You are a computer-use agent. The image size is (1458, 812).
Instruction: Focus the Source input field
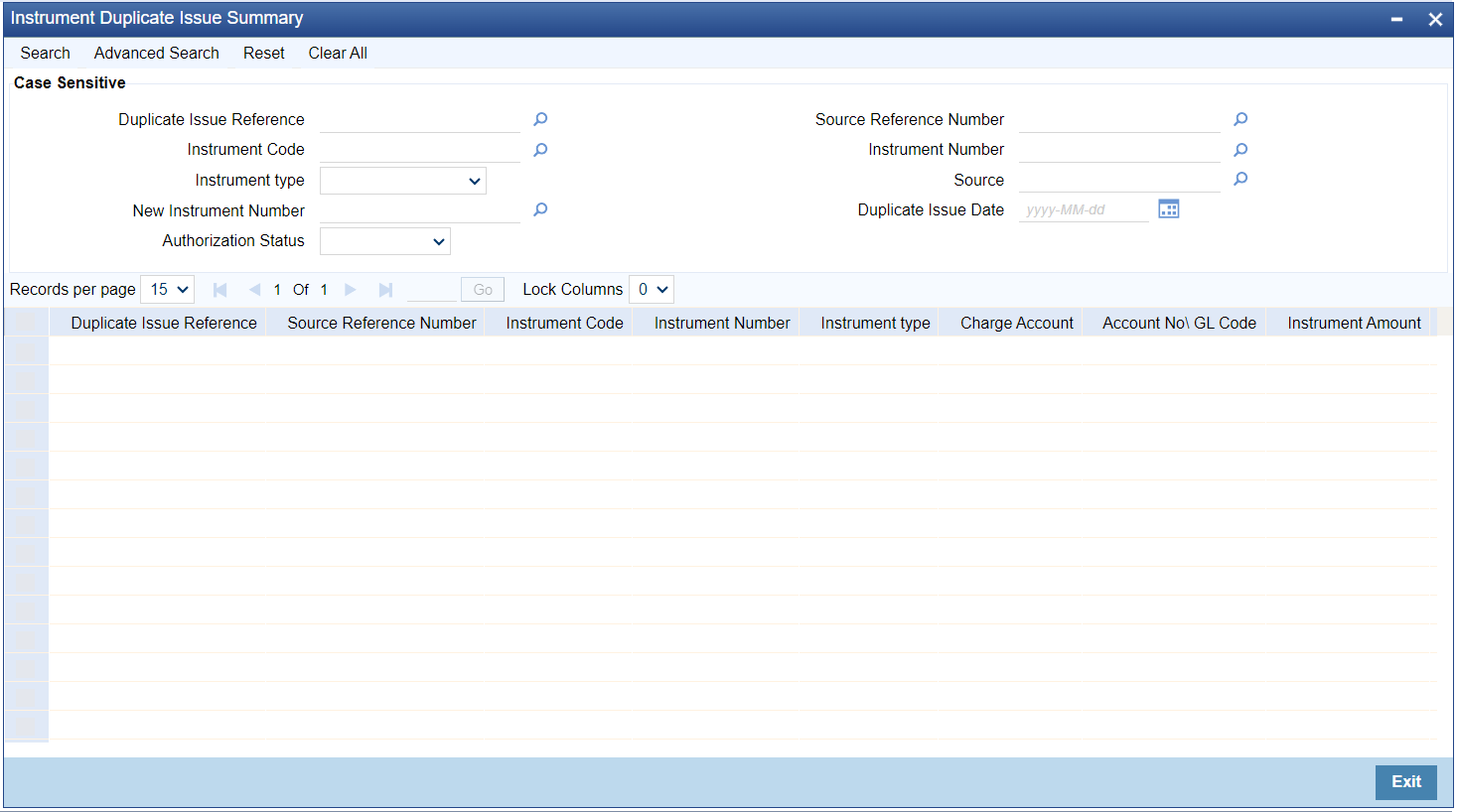tap(1119, 180)
